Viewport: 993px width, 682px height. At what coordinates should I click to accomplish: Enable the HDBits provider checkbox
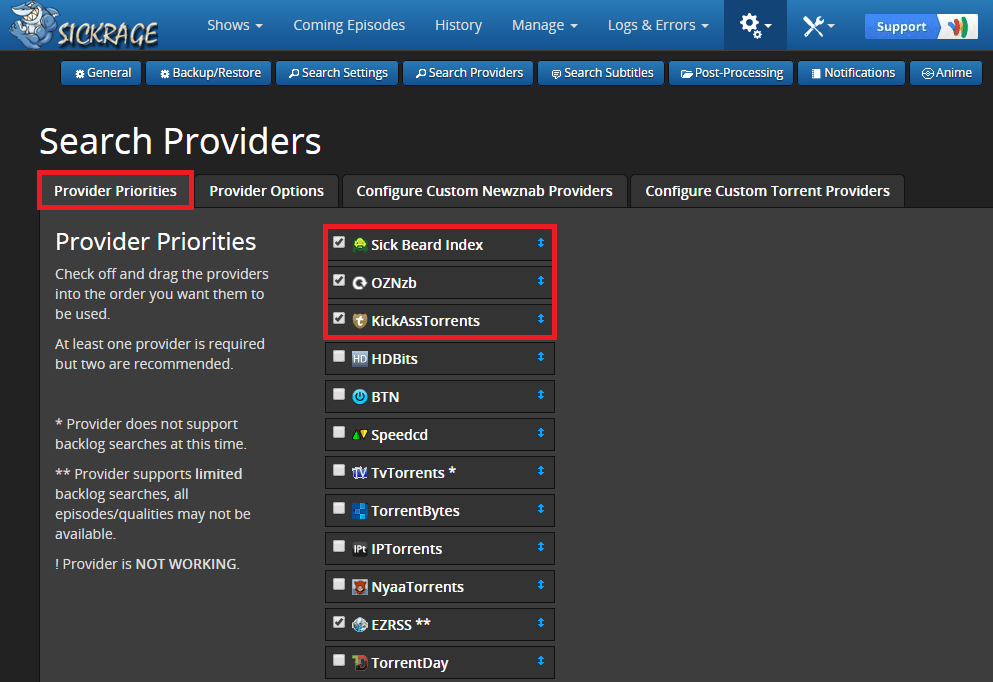click(339, 356)
